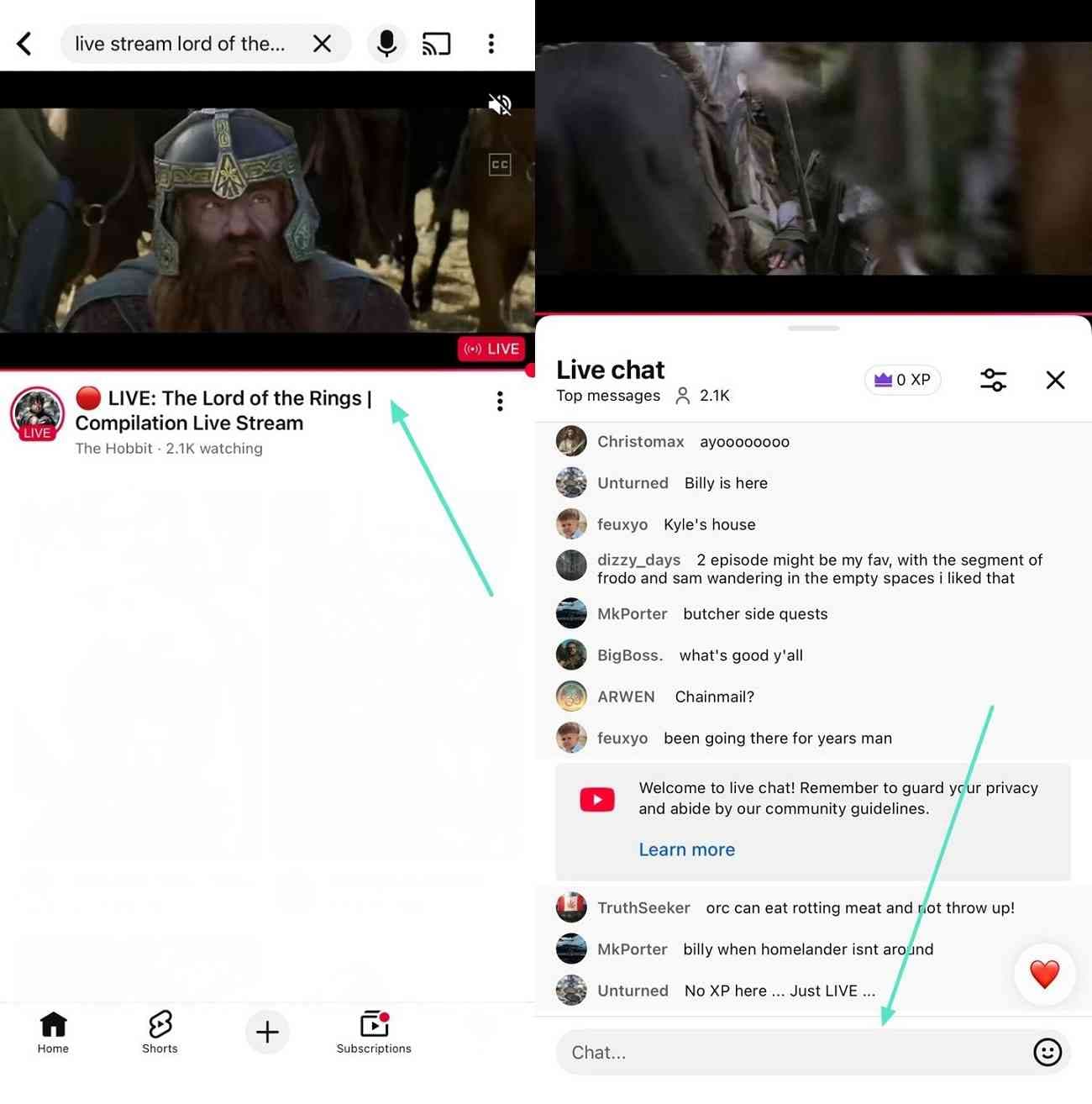Viewport: 1092px width, 1104px height.
Task: Tap the Learn more link in chat notice
Action: 686,849
